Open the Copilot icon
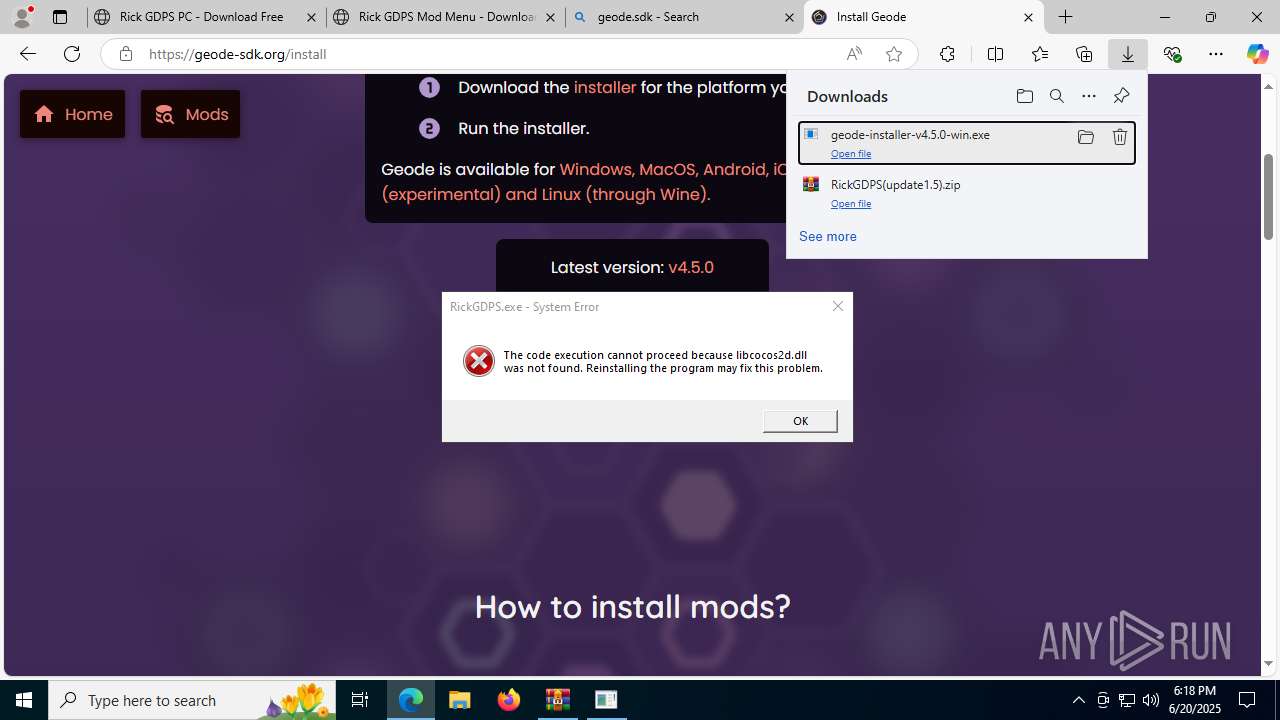 point(1257,54)
